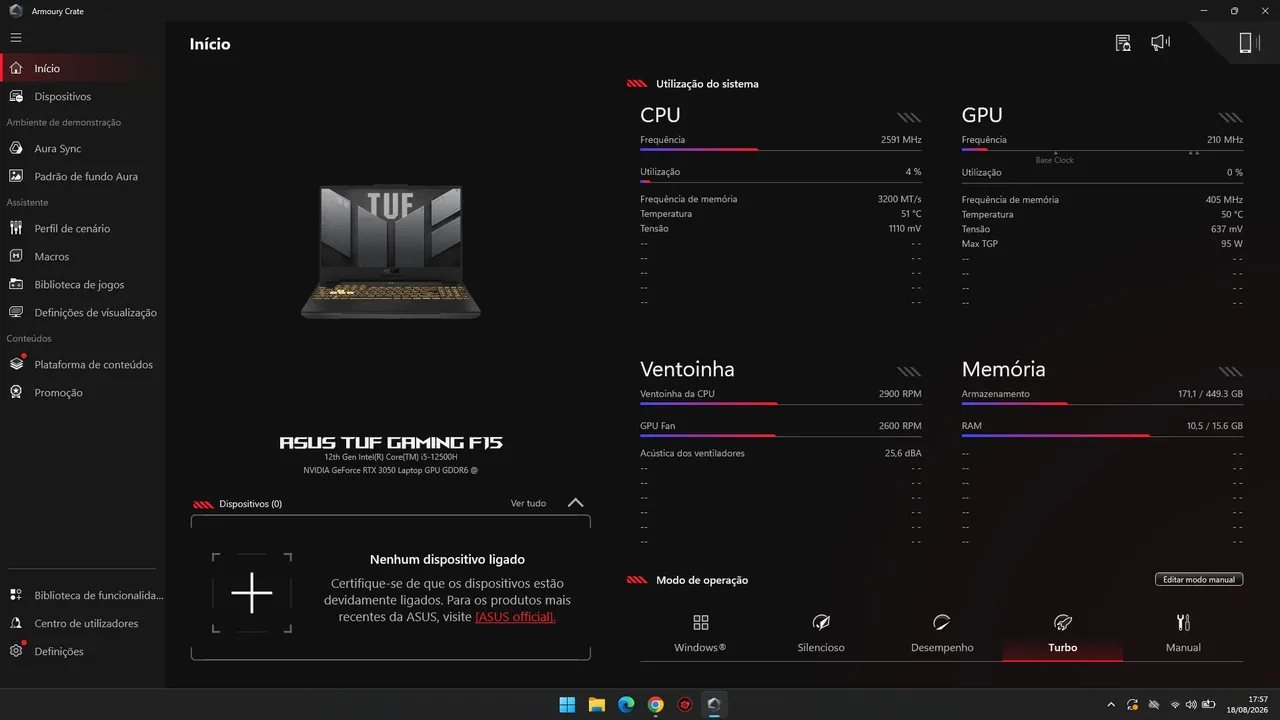
Task: Open Definições de visualização icon
Action: coord(16,312)
